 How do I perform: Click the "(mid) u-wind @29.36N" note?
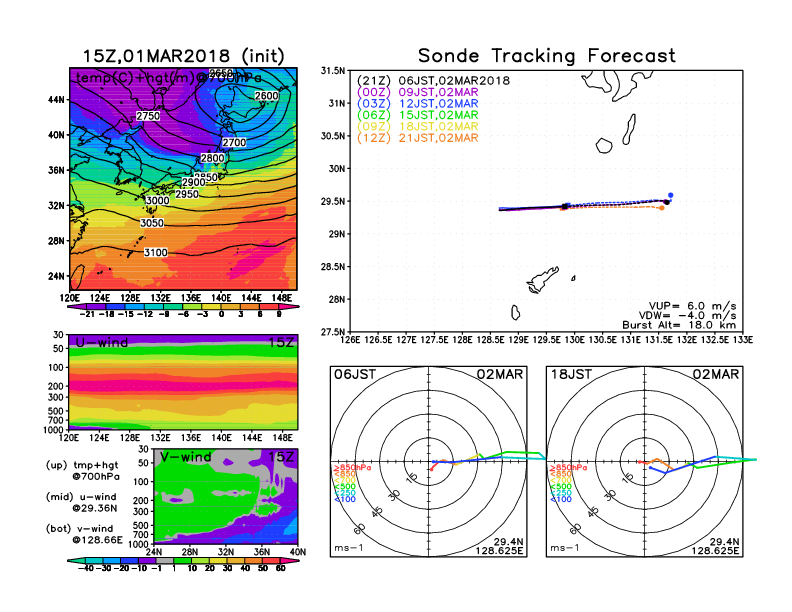click(81, 502)
